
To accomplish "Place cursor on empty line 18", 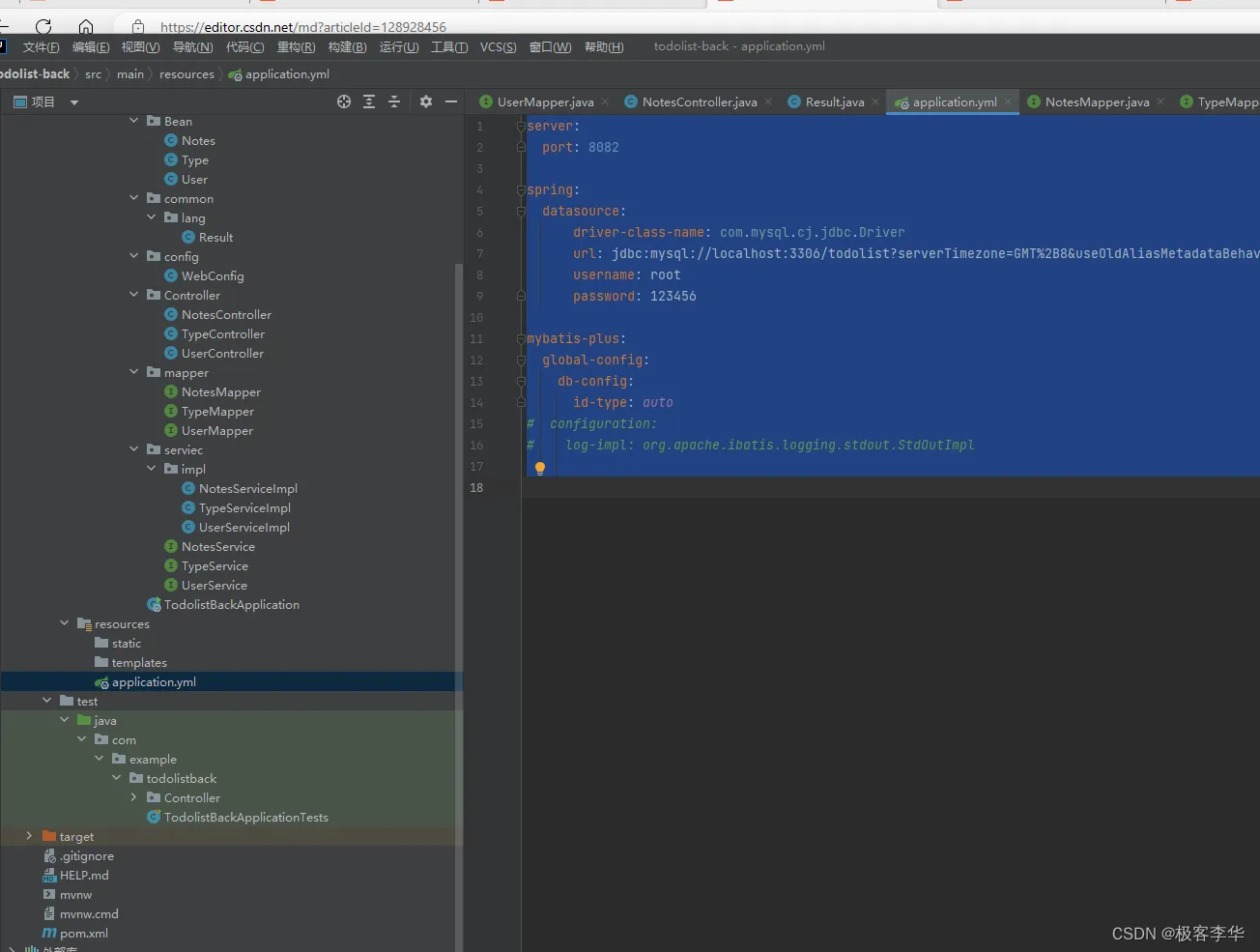I will click(889, 488).
